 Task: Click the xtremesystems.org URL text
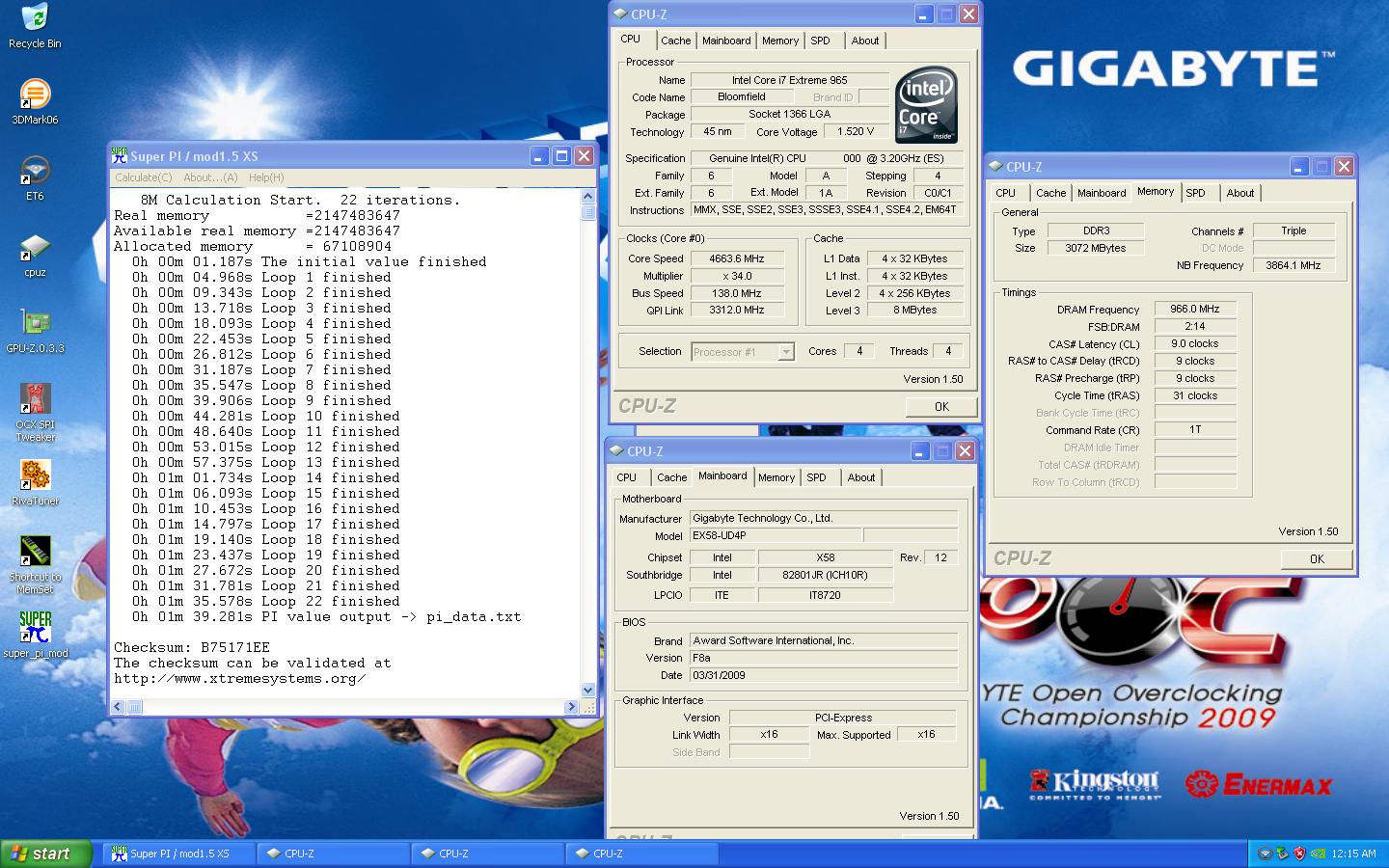click(240, 678)
